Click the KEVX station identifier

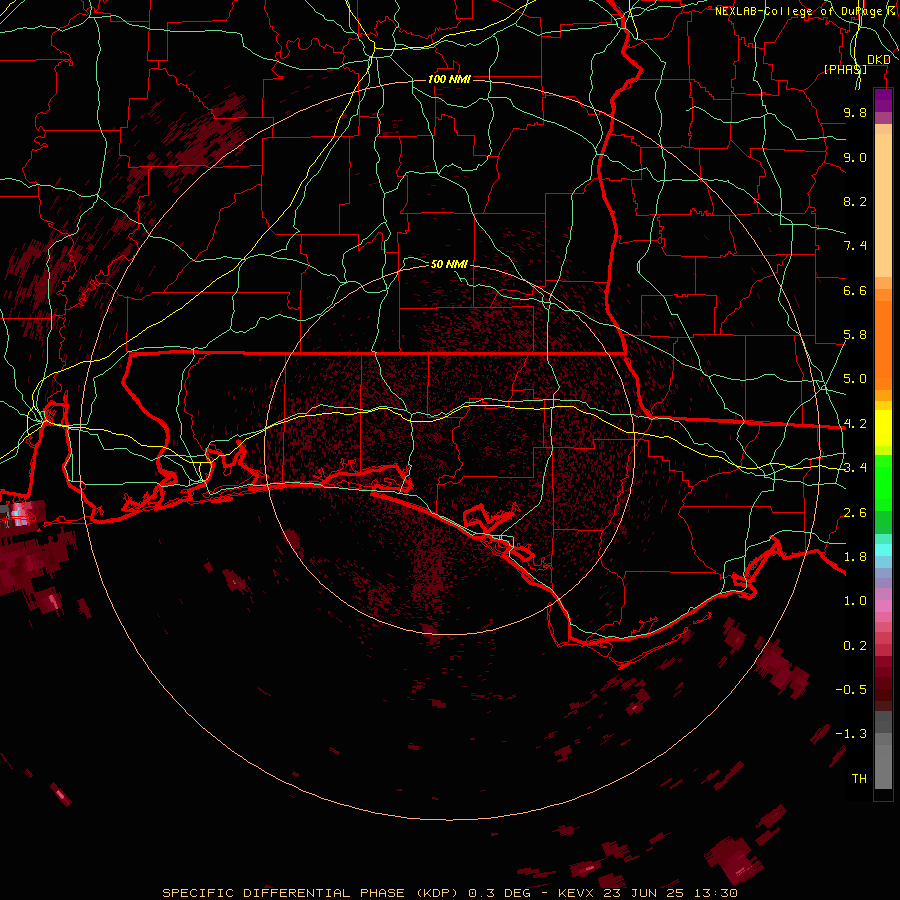[x=578, y=893]
